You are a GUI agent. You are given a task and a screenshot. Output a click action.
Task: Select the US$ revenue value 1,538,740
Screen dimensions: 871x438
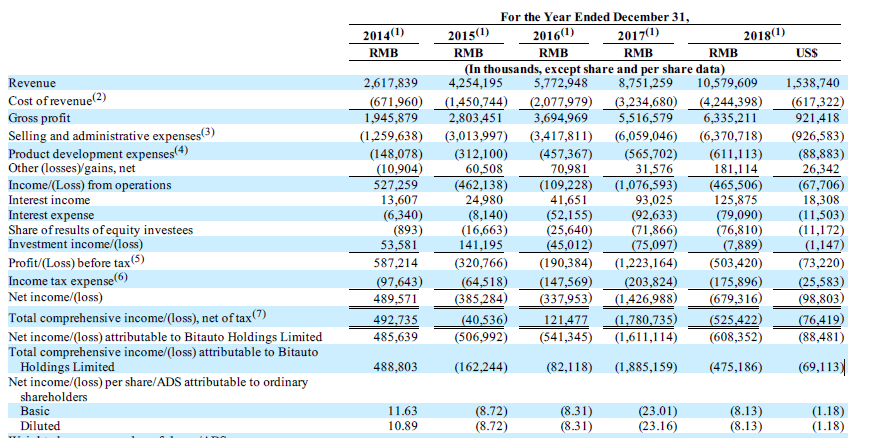(816, 83)
